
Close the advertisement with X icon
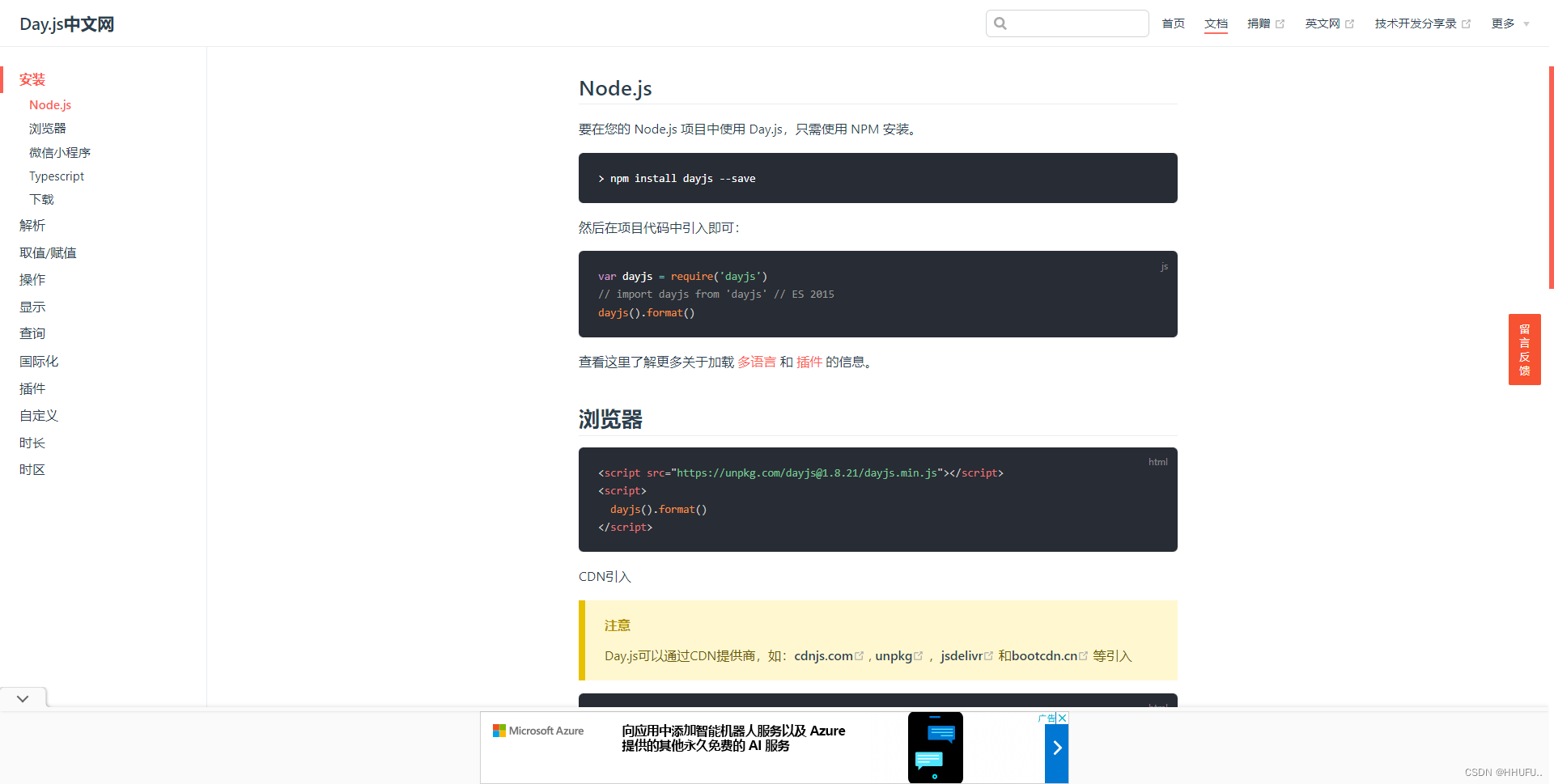coord(1063,718)
